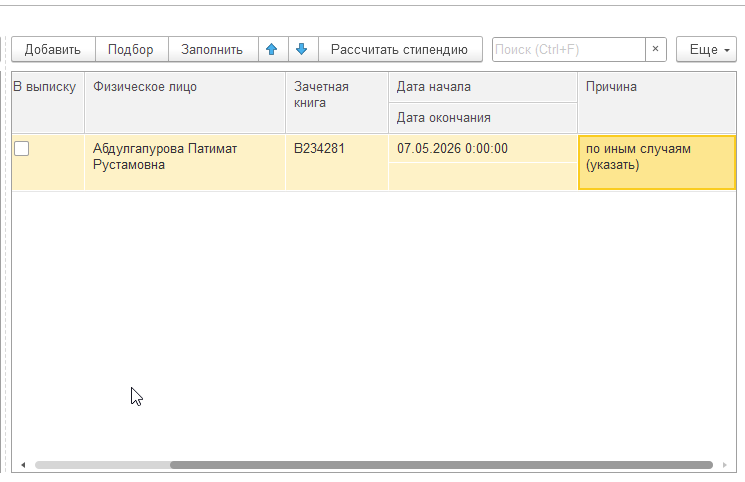Image resolution: width=745 pixels, height=482 pixels.
Task: Select the 'Причина' cell 'по иным случаям'
Action: tap(657, 163)
